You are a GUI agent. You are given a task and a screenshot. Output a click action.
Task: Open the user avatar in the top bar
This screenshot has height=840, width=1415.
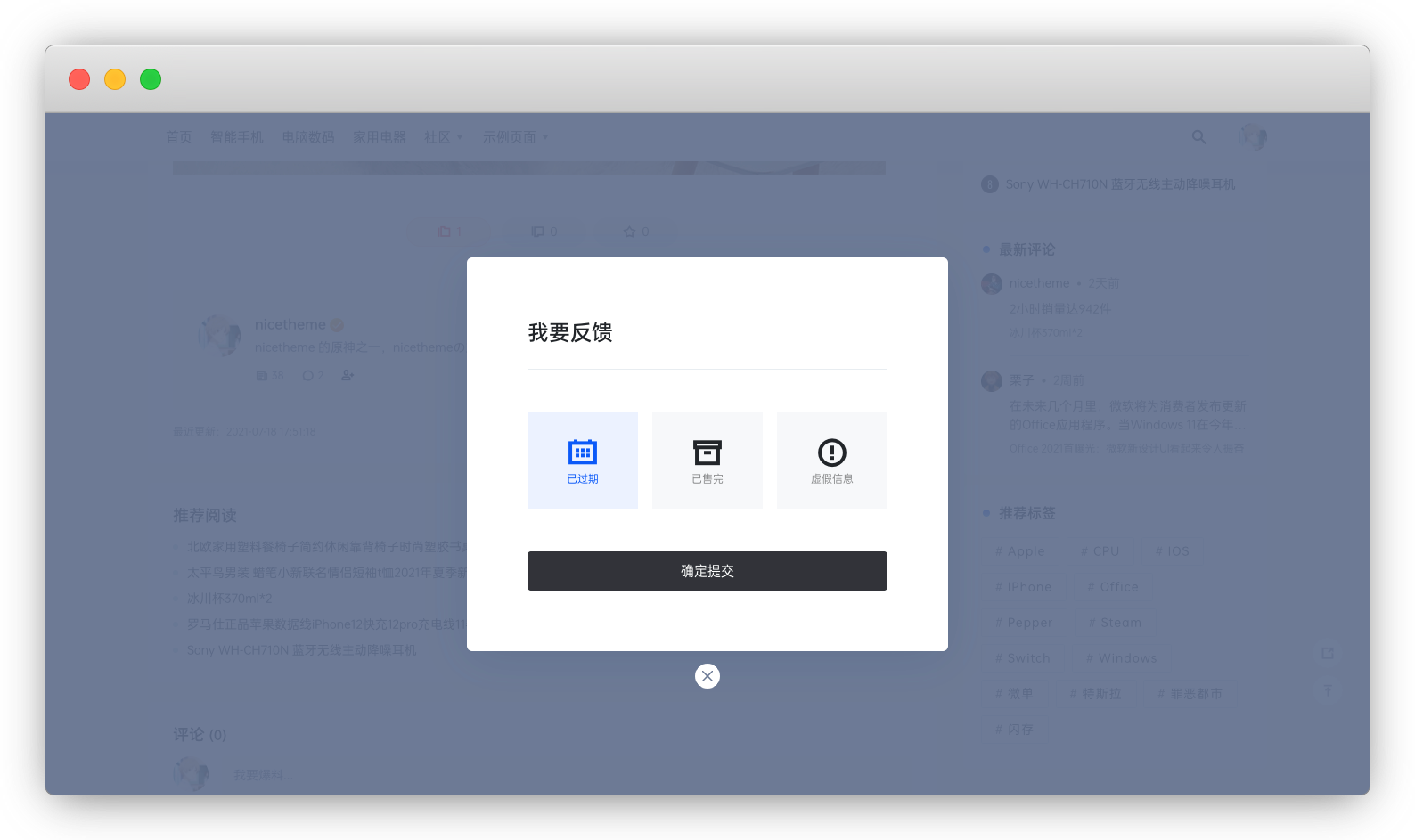click(x=1253, y=137)
